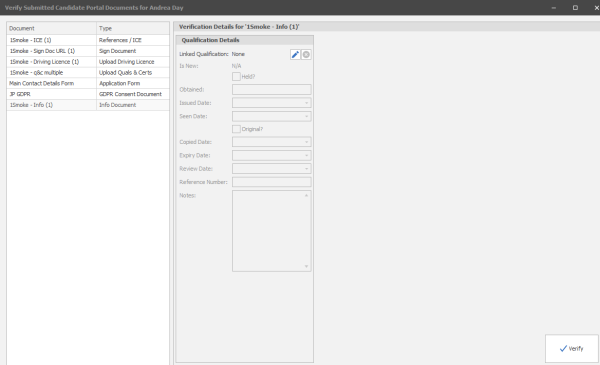Select the '1Smoke - Driving Licence (1)' row
This screenshot has height=365, width=600.
(88, 62)
